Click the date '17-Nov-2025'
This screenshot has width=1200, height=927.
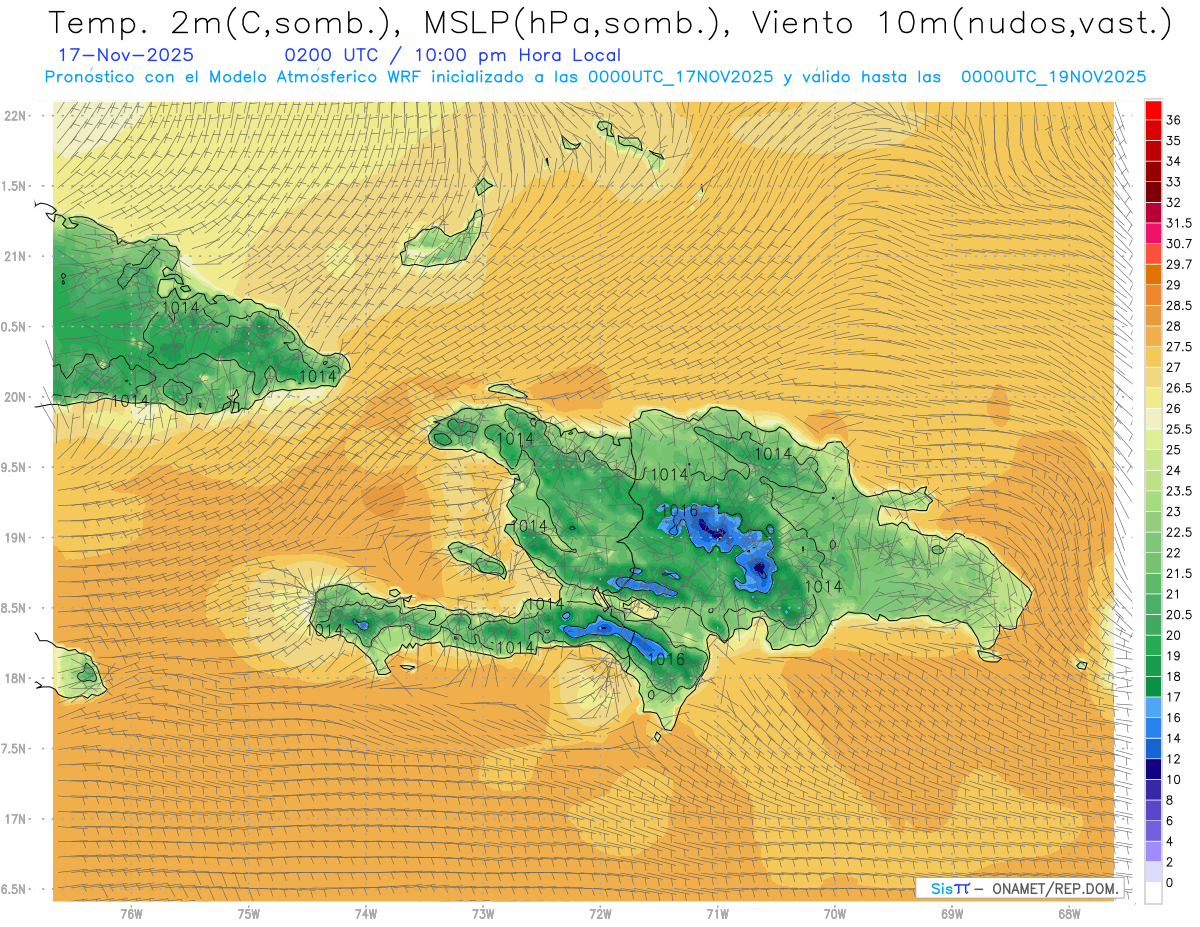[126, 56]
